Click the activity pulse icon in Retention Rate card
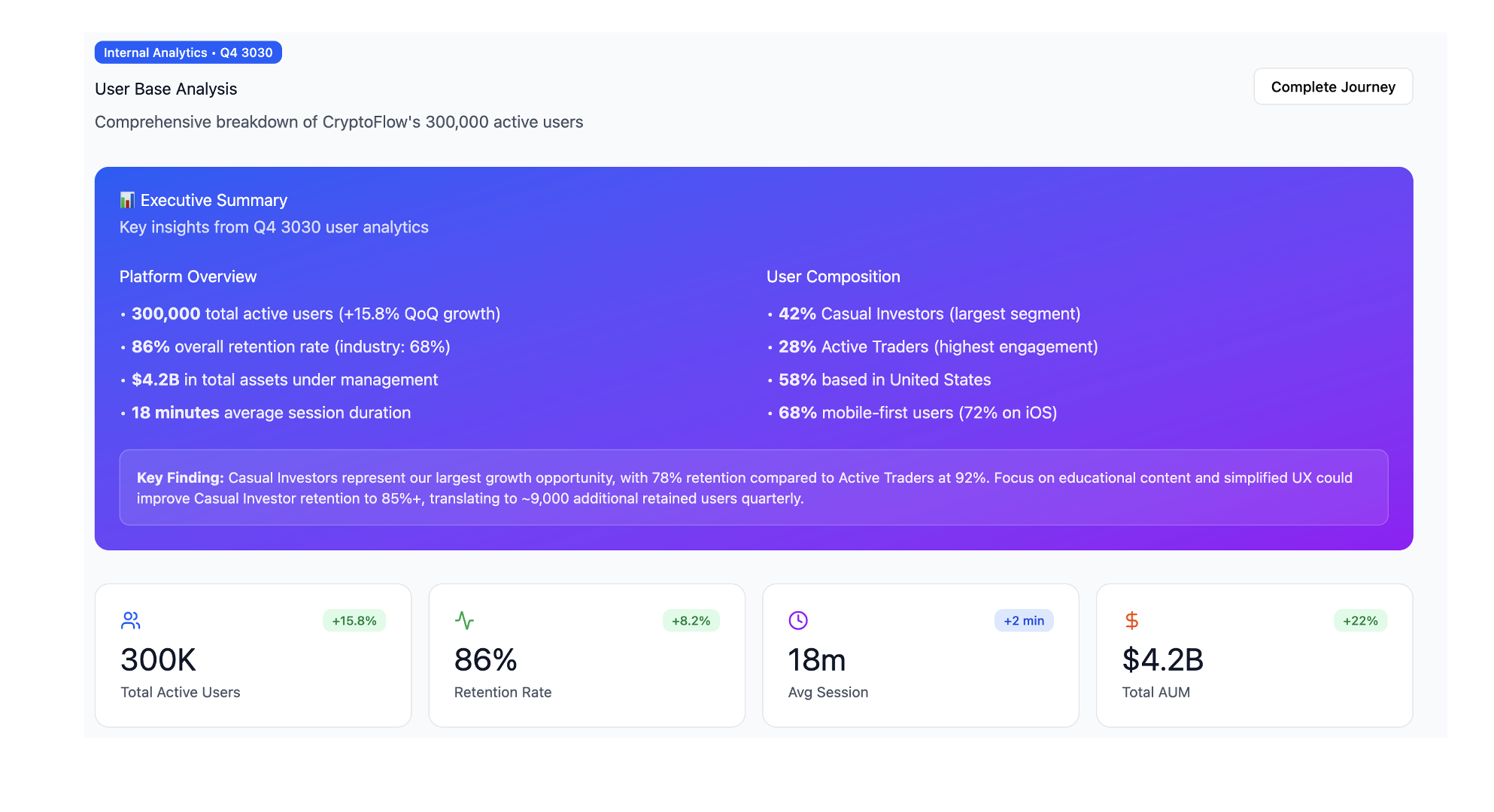1494x812 pixels. coord(464,620)
